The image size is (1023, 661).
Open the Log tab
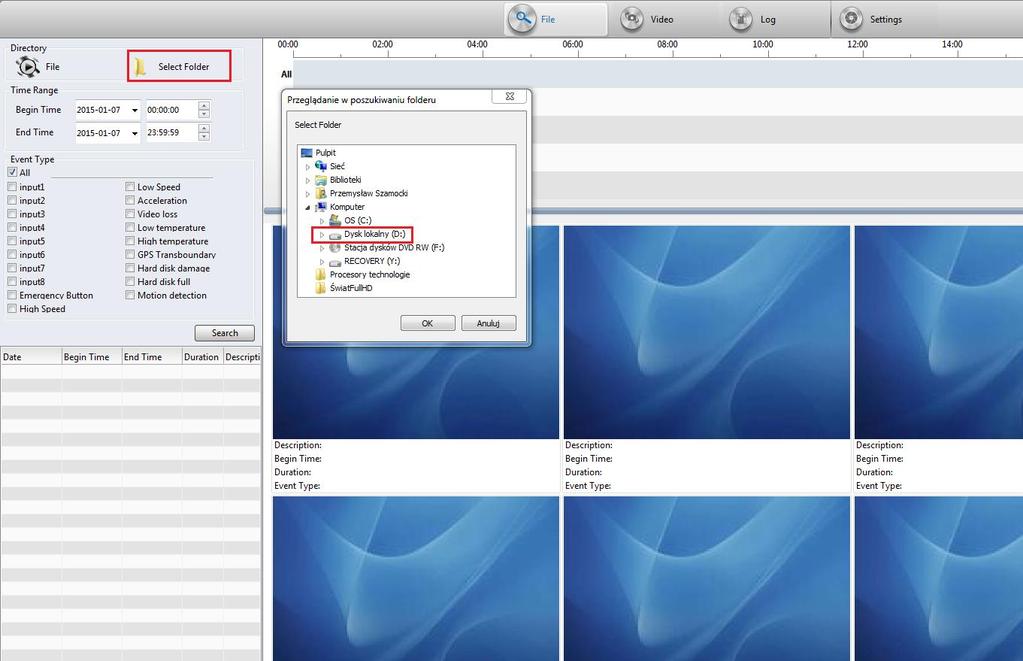752,19
